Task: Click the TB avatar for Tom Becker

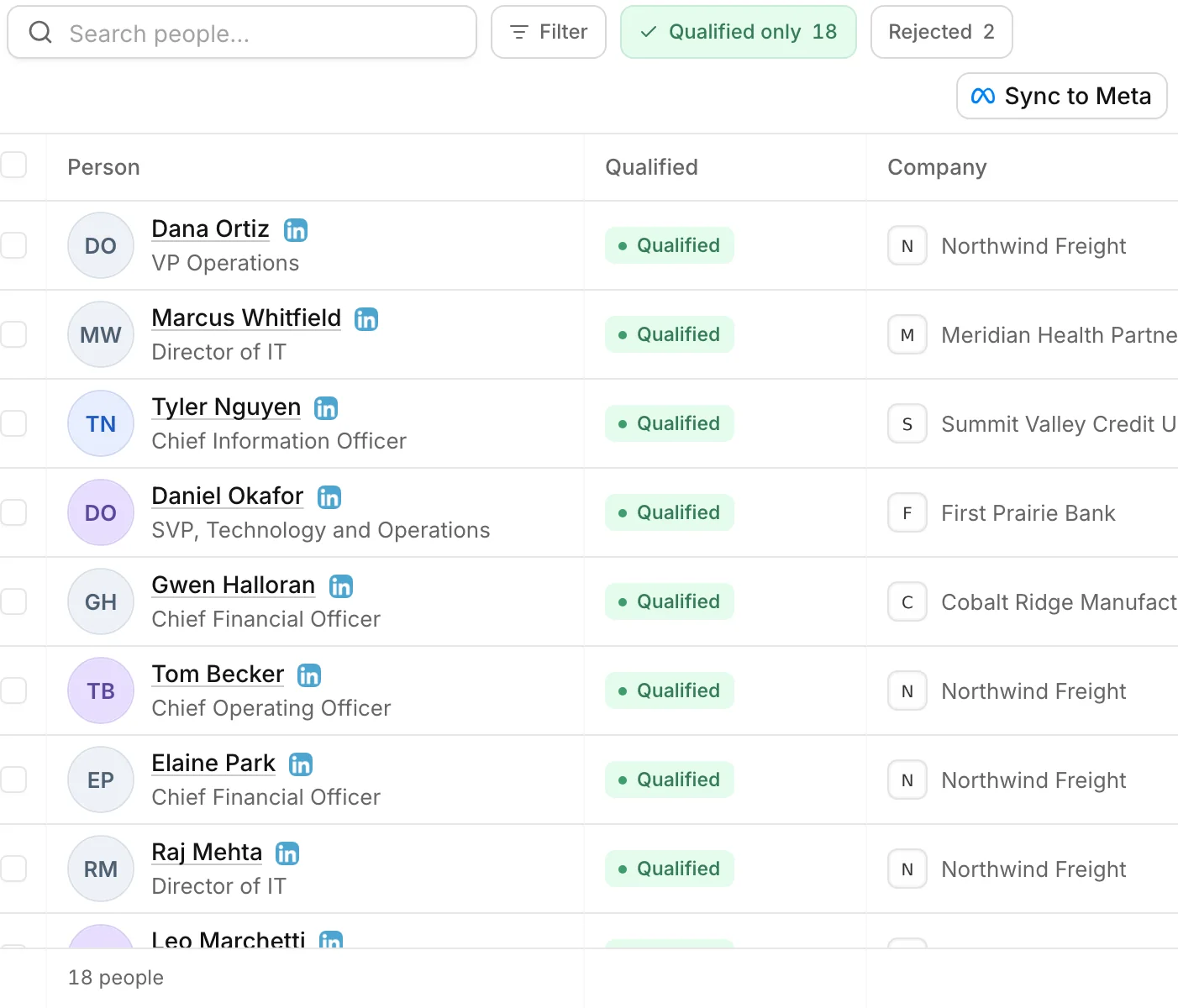Action: (101, 690)
